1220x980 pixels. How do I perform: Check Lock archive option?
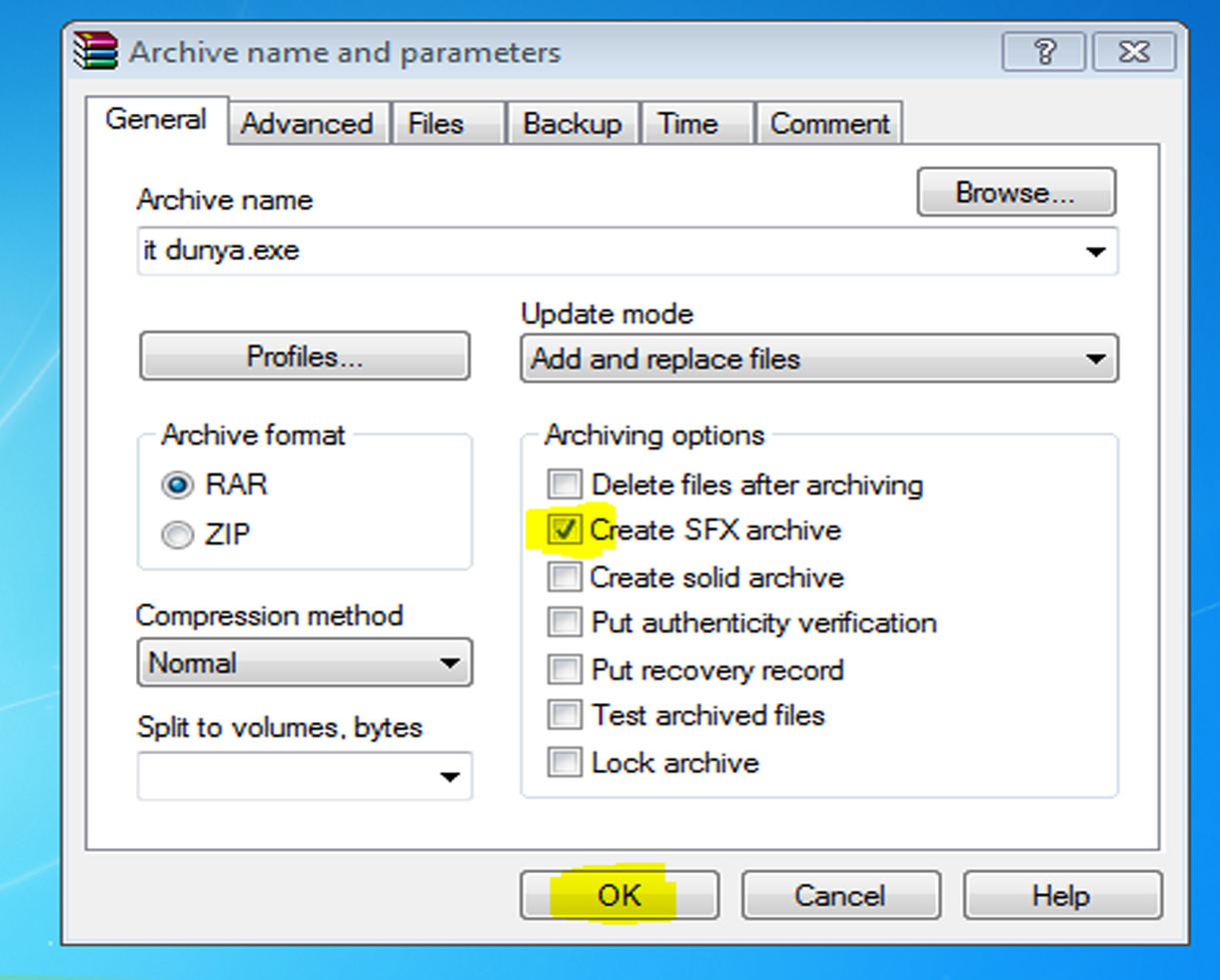click(565, 762)
